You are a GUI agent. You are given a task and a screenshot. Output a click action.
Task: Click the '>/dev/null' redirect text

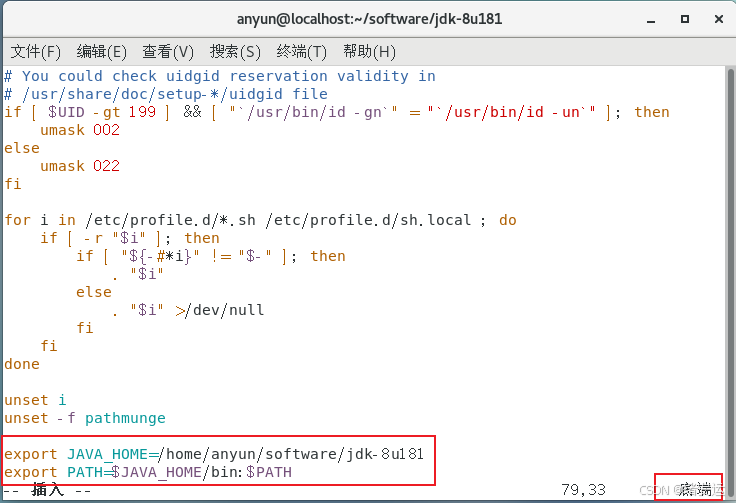click(x=220, y=310)
